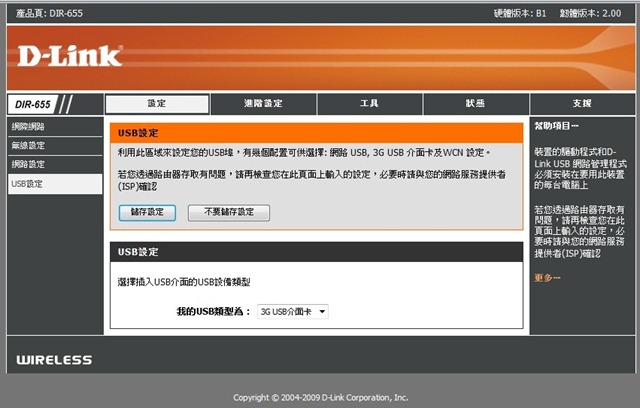Open the 工具 tab
Viewport: 640px width, 408px height.
[x=369, y=104]
